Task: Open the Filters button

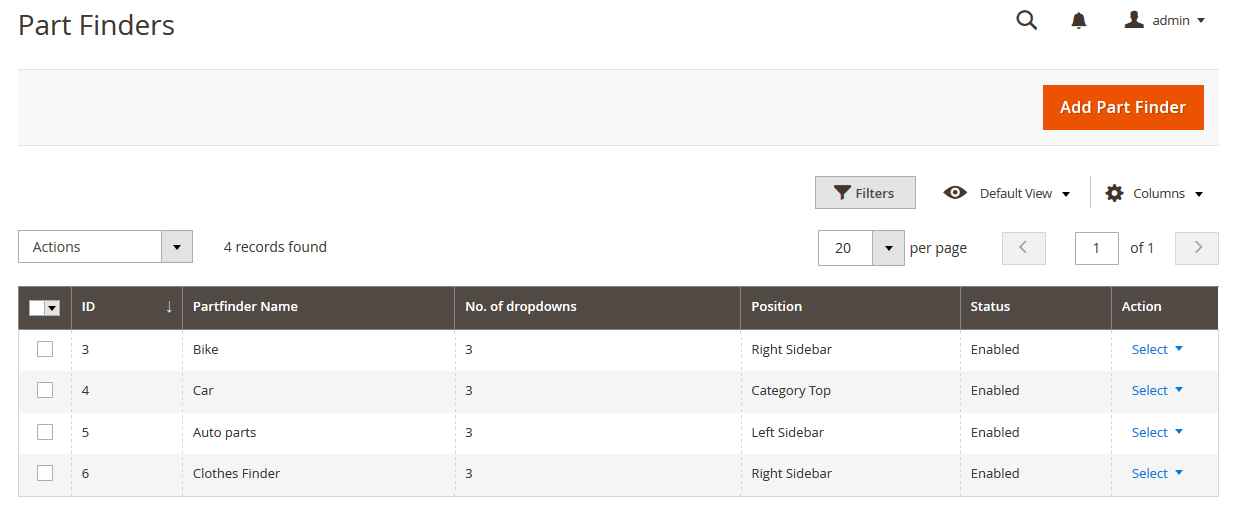Action: coord(865,193)
